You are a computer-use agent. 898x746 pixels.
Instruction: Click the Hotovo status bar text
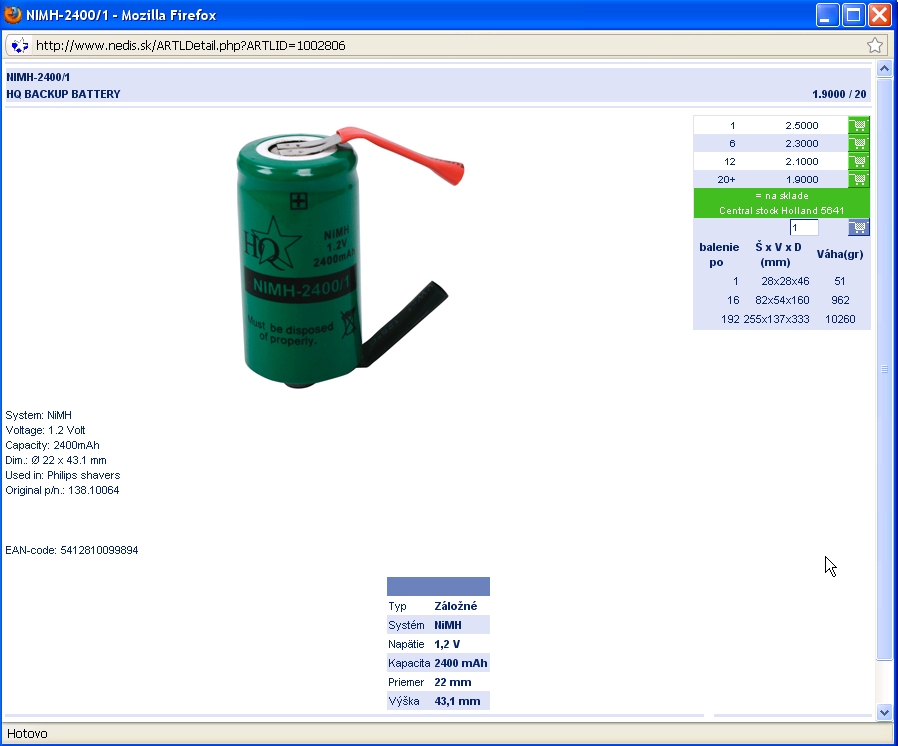[27, 733]
